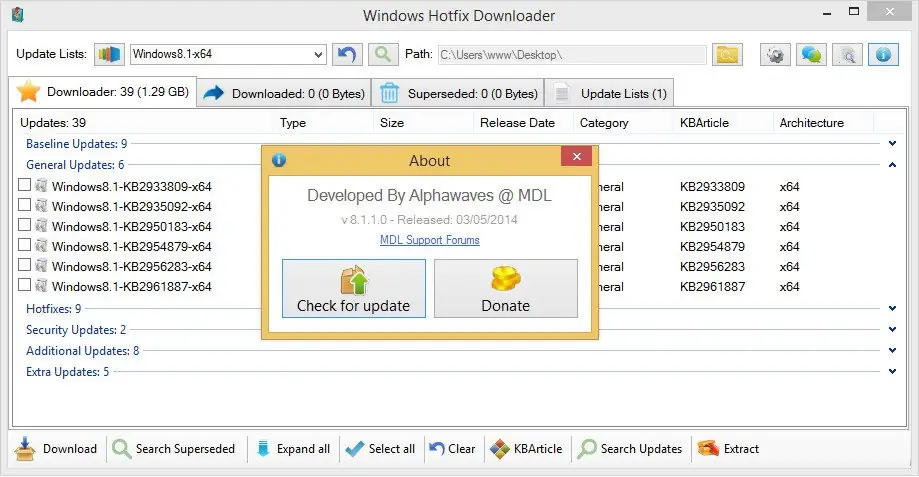The width and height of the screenshot is (919, 477).
Task: Tick the Windows8.1-KB2950183-x64 checkbox
Action: click(25, 226)
